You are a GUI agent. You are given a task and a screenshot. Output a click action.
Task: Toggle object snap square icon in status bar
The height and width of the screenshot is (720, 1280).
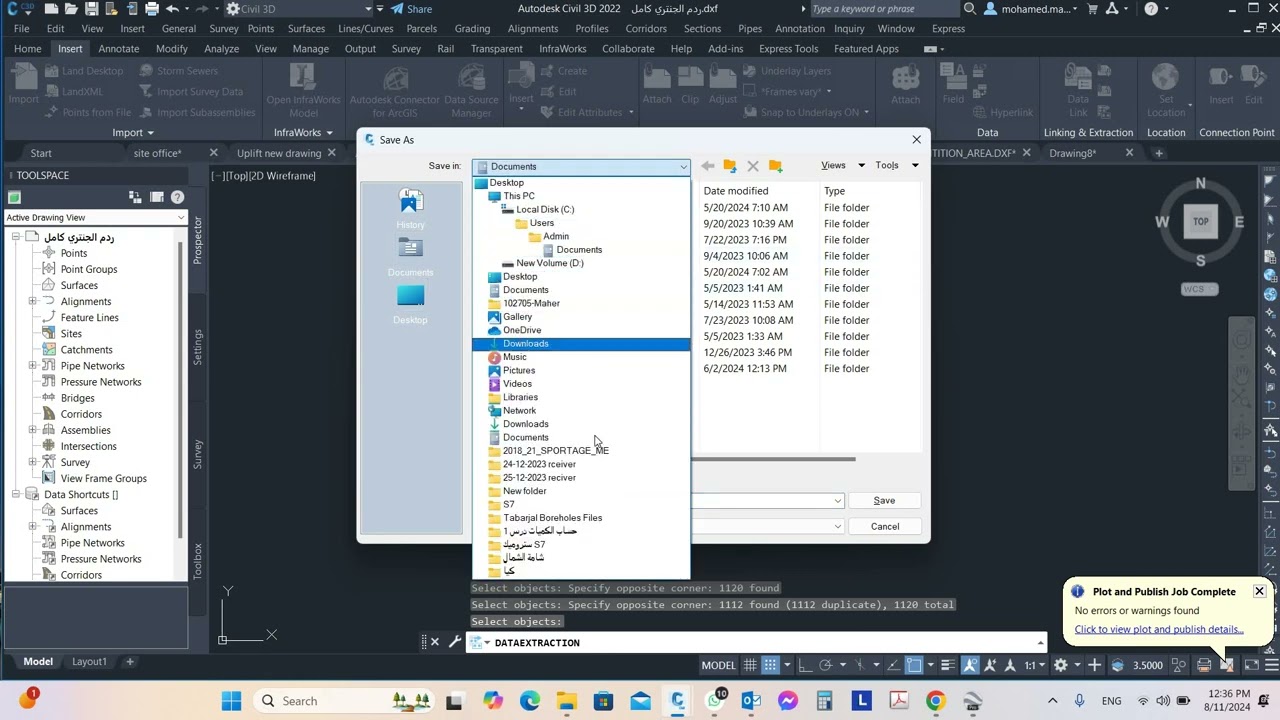pos(914,665)
